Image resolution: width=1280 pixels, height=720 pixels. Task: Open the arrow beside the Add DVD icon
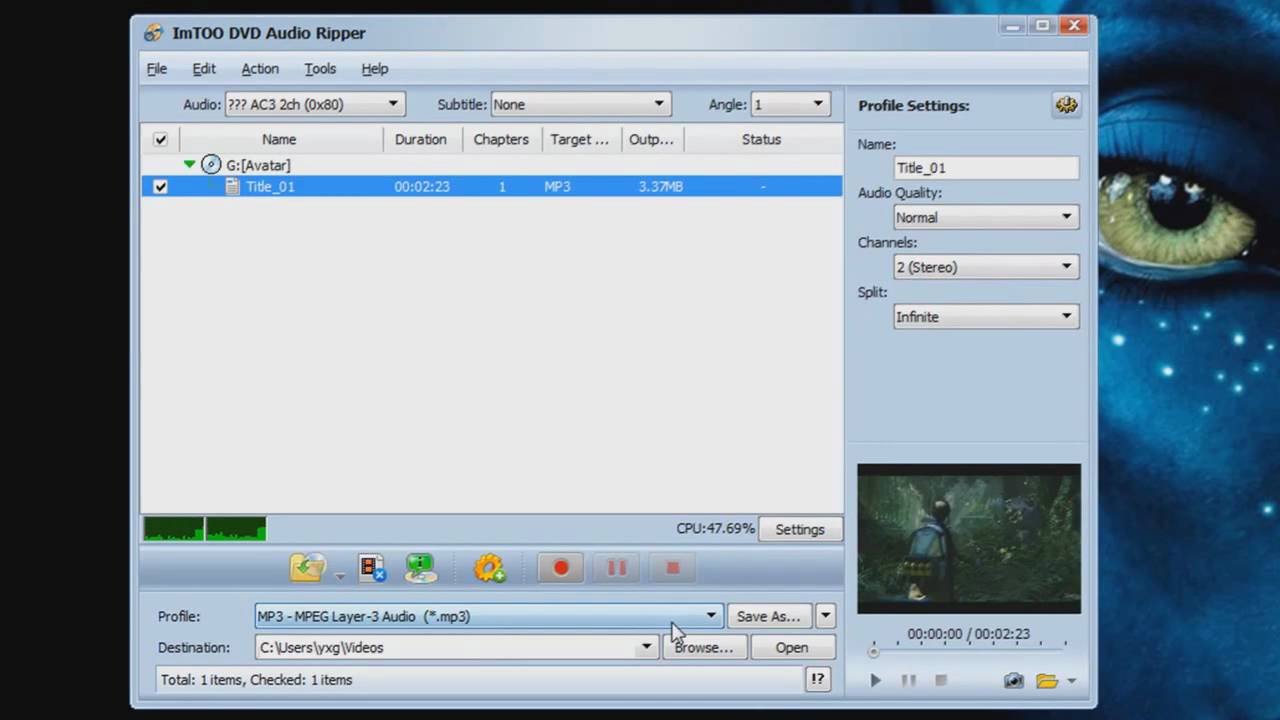(x=339, y=576)
